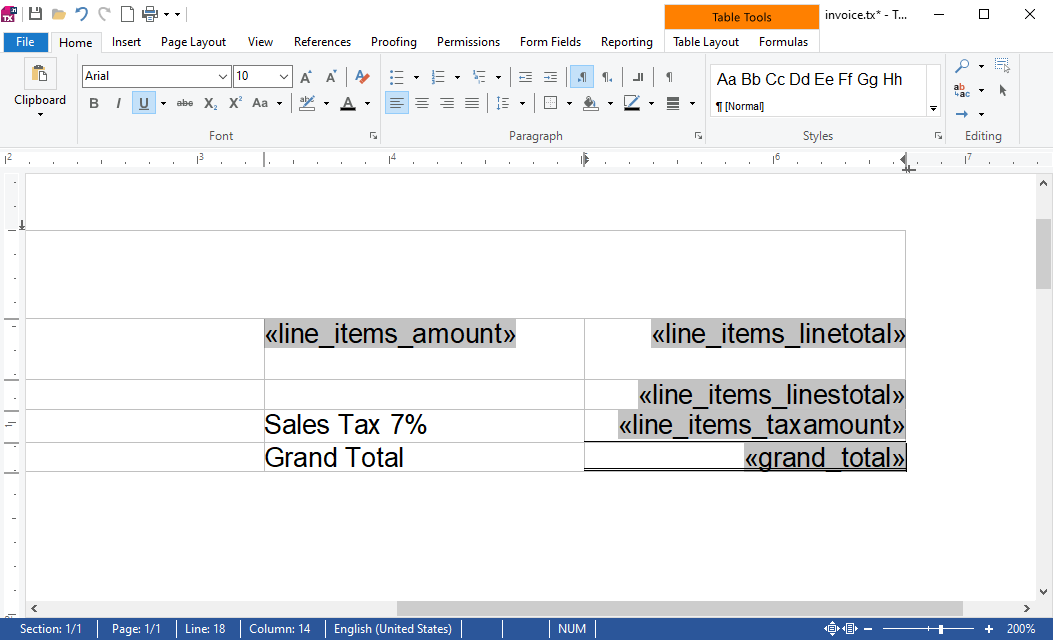Clear all text formatting
The width and height of the screenshot is (1053, 640).
[x=362, y=77]
